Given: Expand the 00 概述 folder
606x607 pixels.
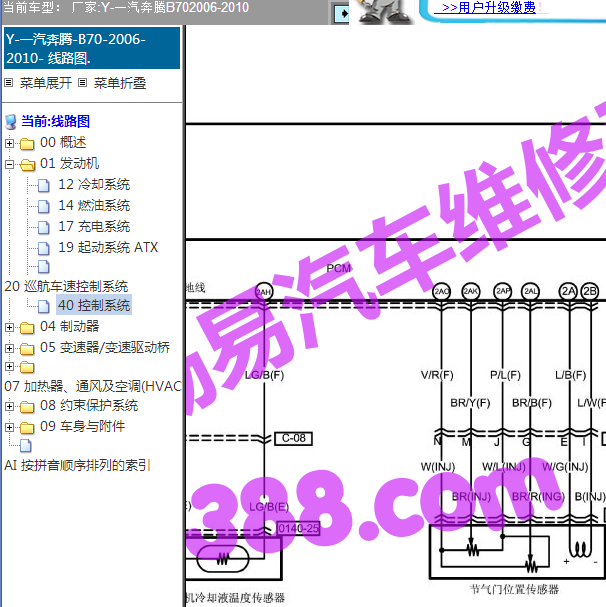Looking at the screenshot, I should pos(9,143).
